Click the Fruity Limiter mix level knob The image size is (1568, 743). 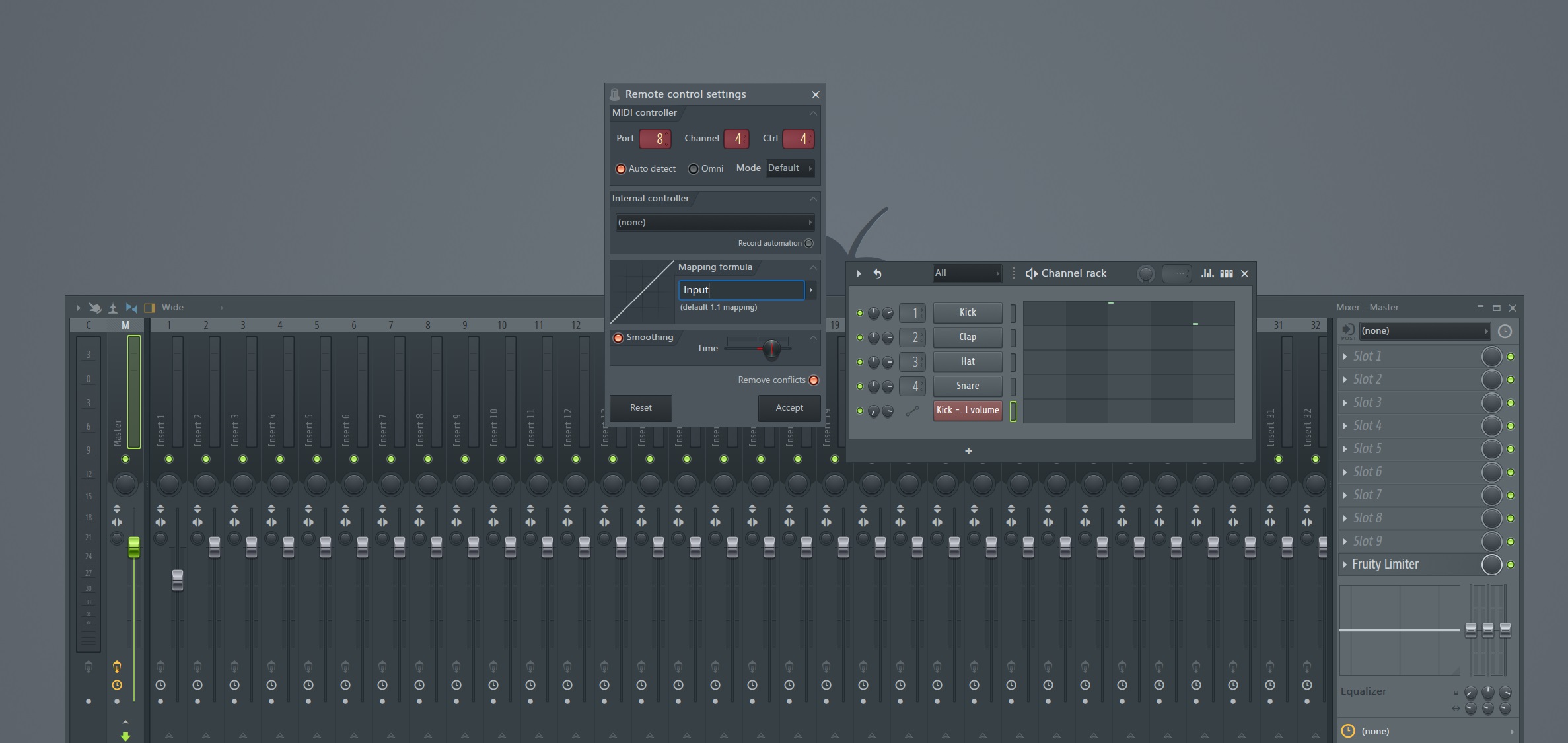click(1491, 565)
